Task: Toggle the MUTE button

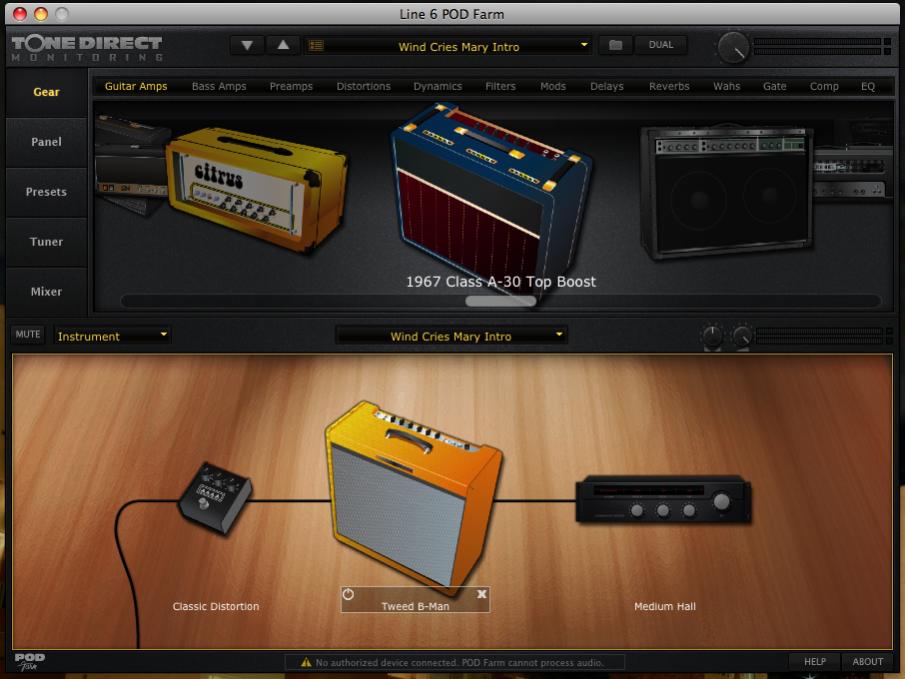Action: click(x=28, y=334)
